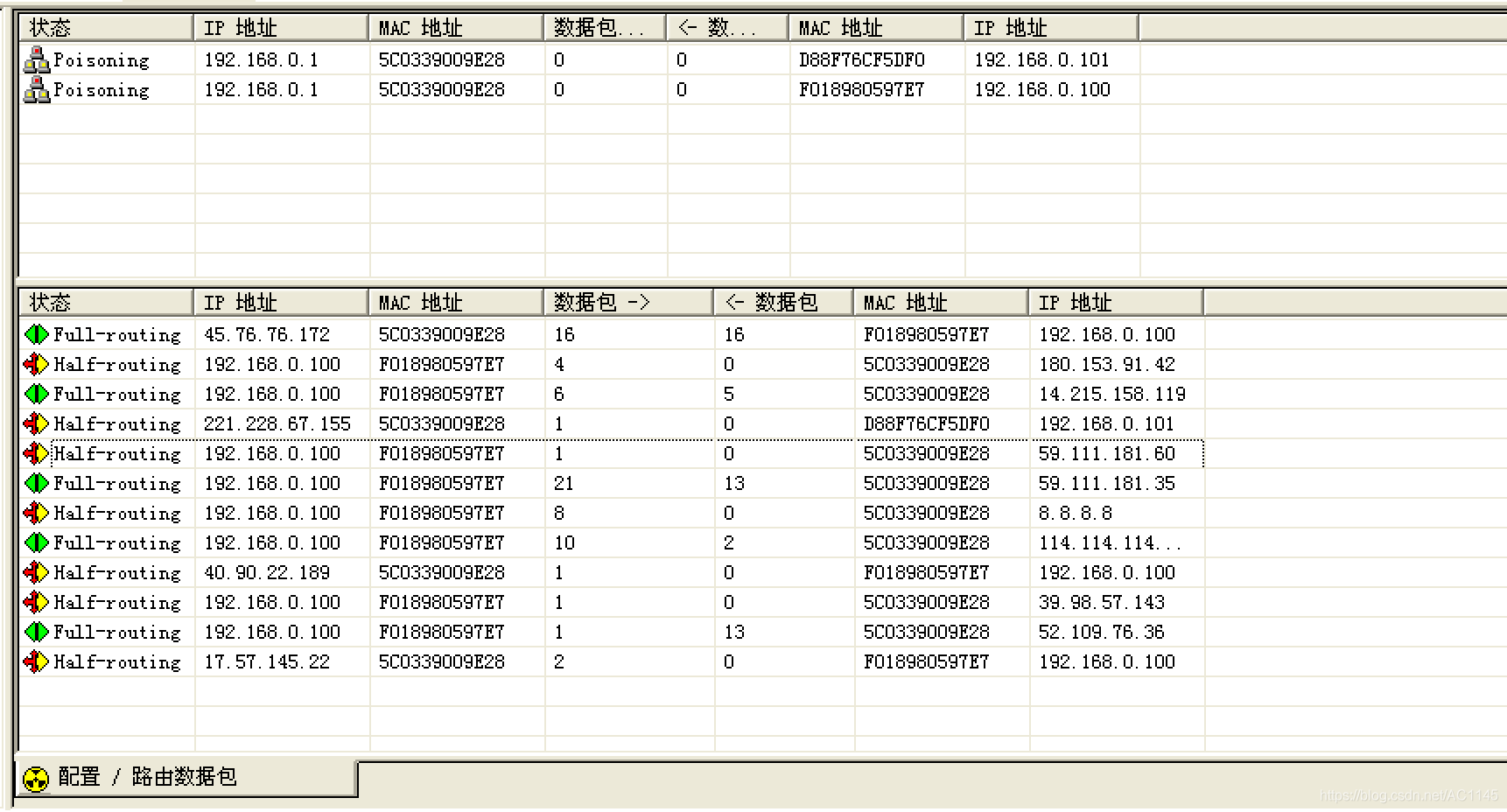Viewport: 1507px width, 812px height.
Task: Click 192.168.0.100 in the upper Poisoning table
Action: (x=1042, y=89)
